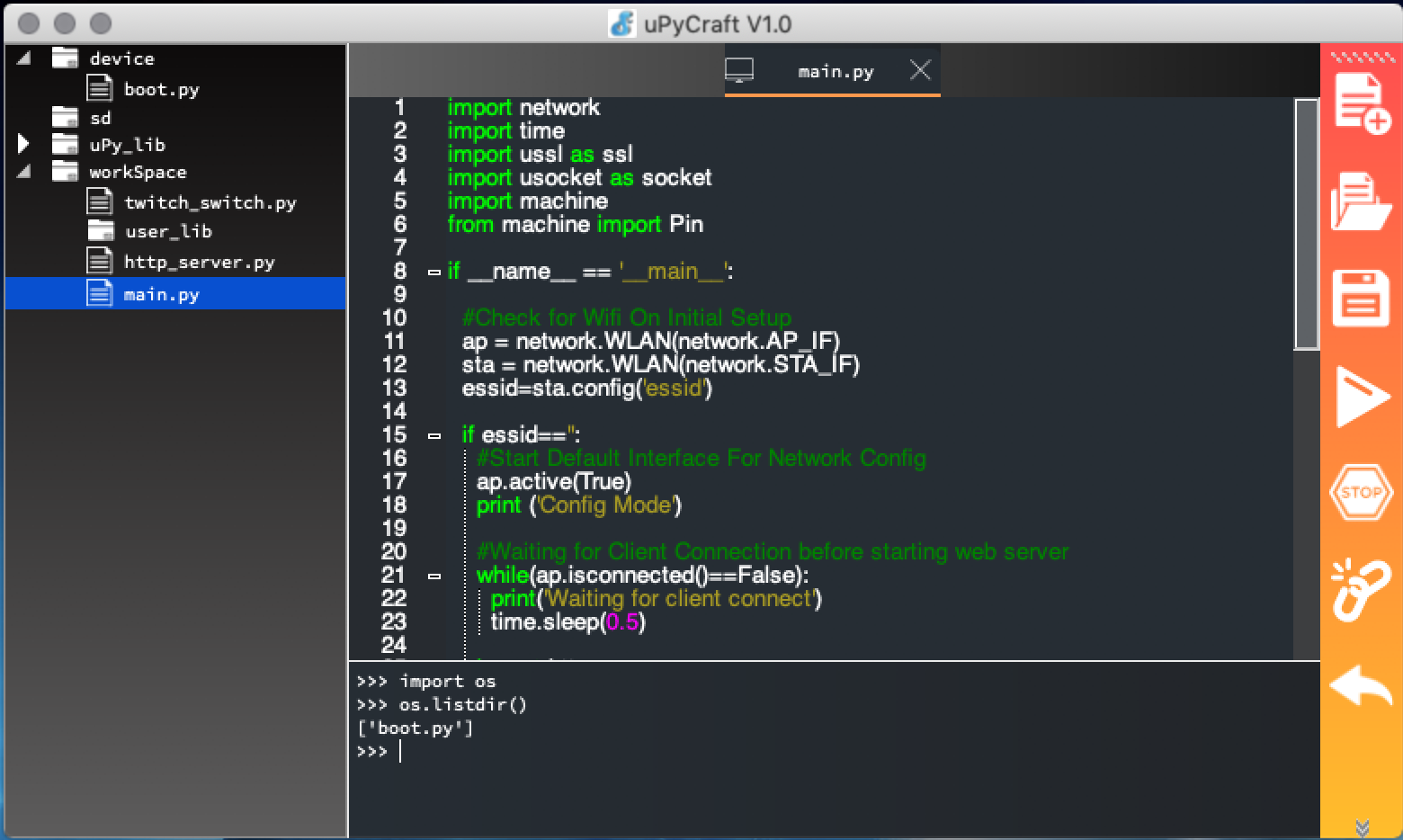Select the workSpace folder

tap(138, 172)
